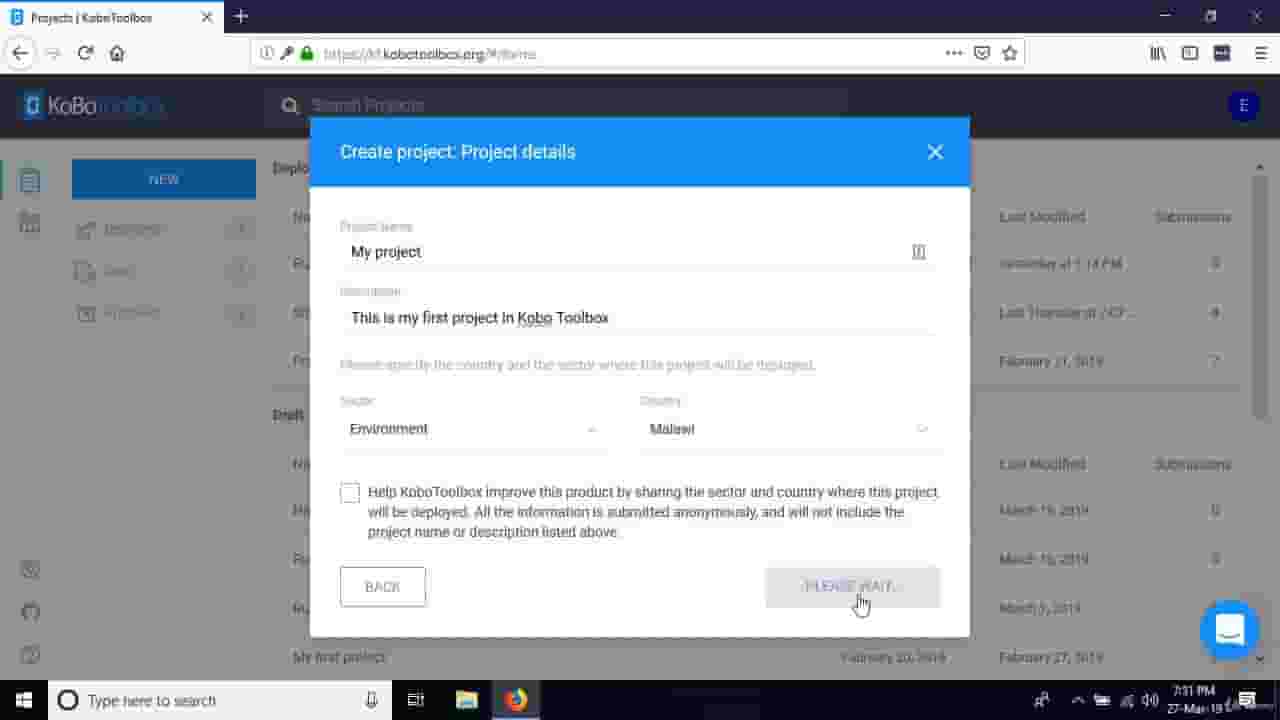Click the Project name input field
Screen dimensions: 1280x720
pos(638,252)
